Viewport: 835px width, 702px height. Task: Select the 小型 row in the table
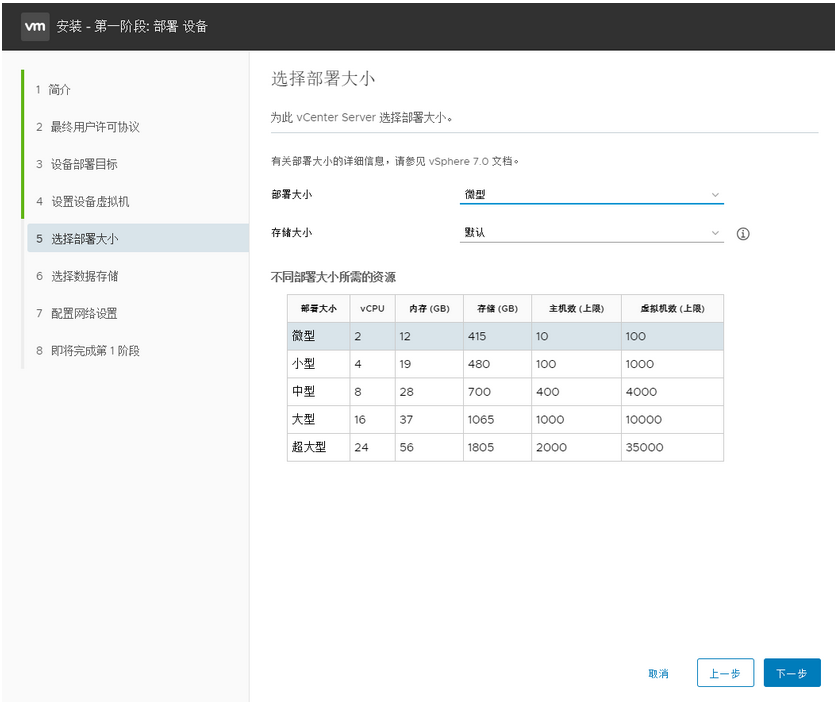(505, 364)
